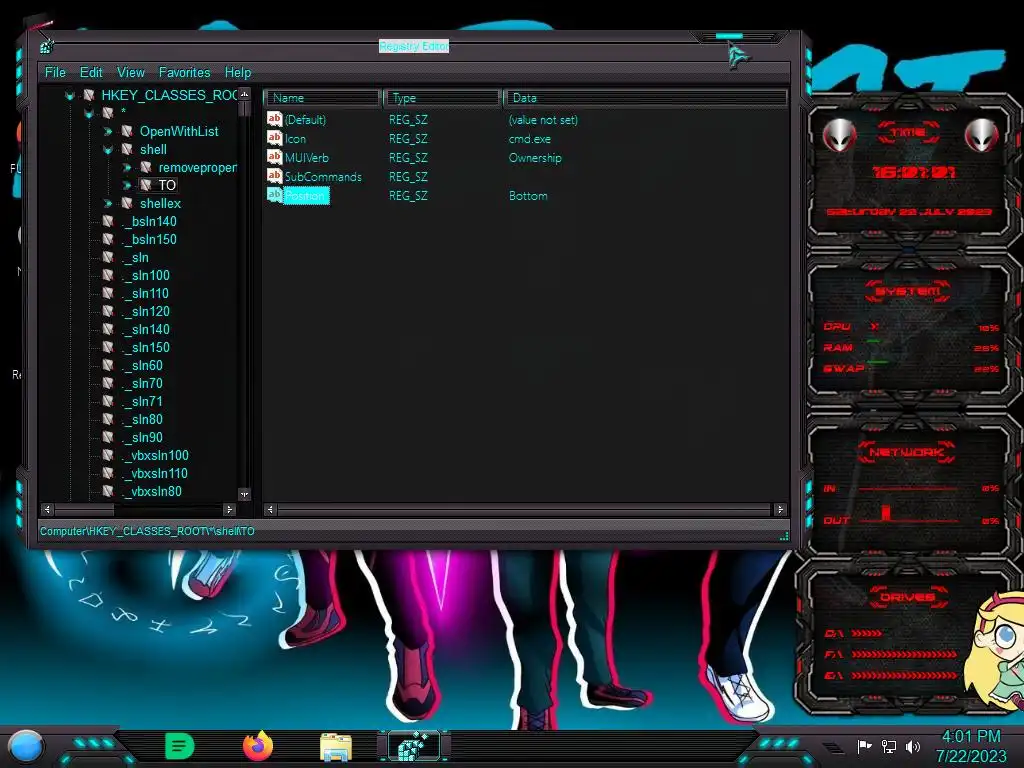Collapse the HKEY_CLASSES_ROOT tree node
Screen dimensions: 1024x768
click(70, 96)
